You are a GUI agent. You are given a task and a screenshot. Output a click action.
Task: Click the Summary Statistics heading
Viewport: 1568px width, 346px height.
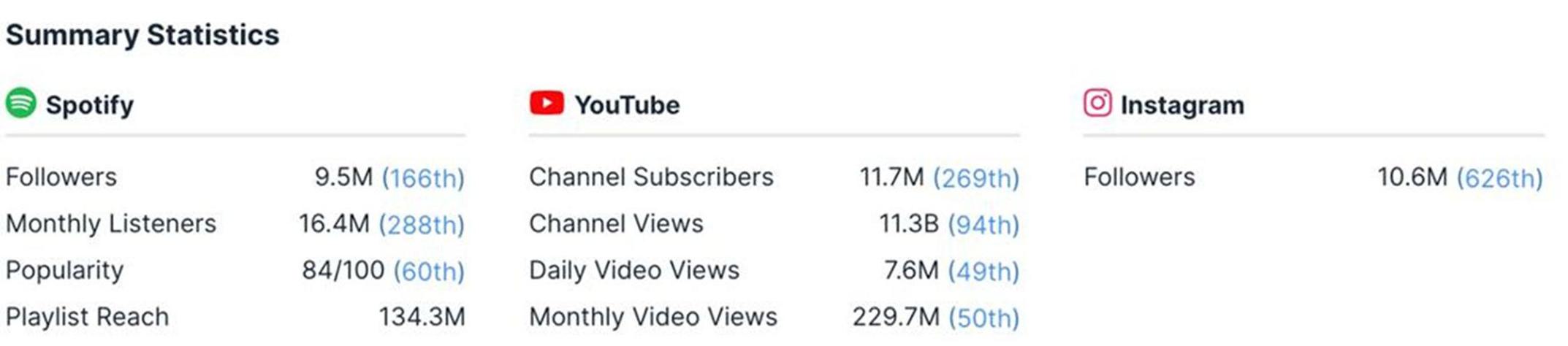click(142, 35)
